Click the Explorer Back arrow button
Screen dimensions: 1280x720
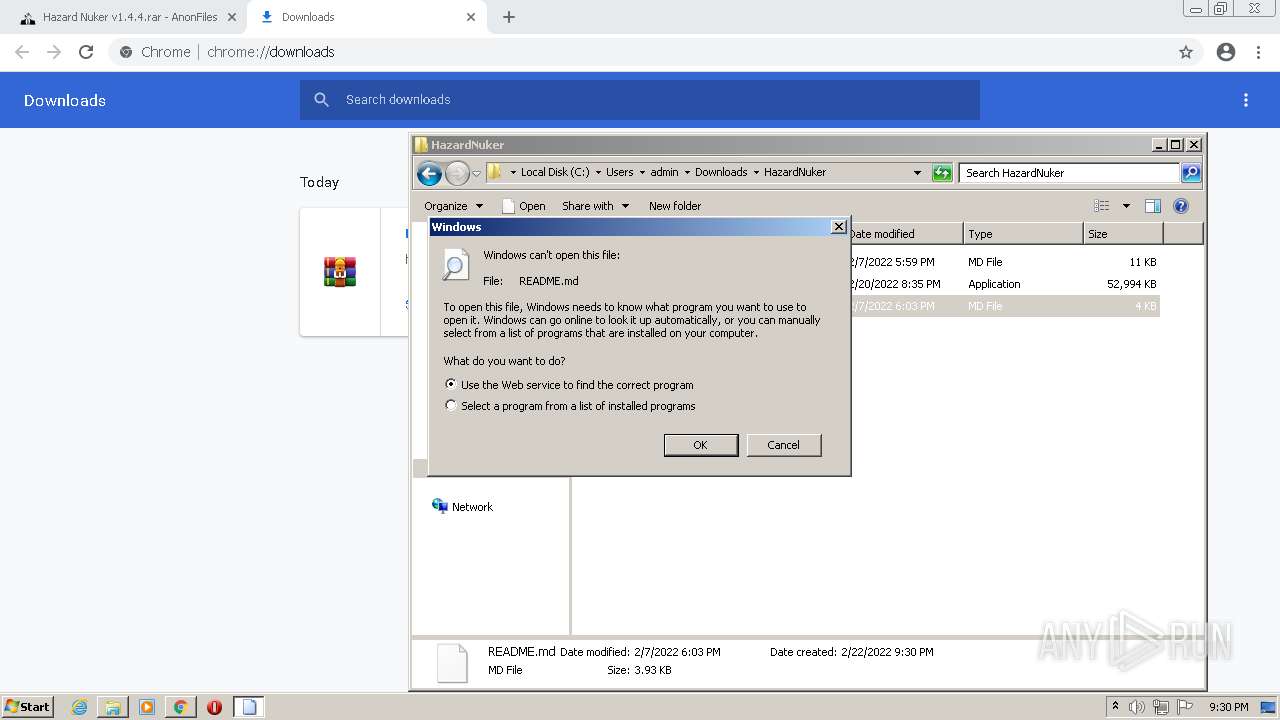(429, 173)
